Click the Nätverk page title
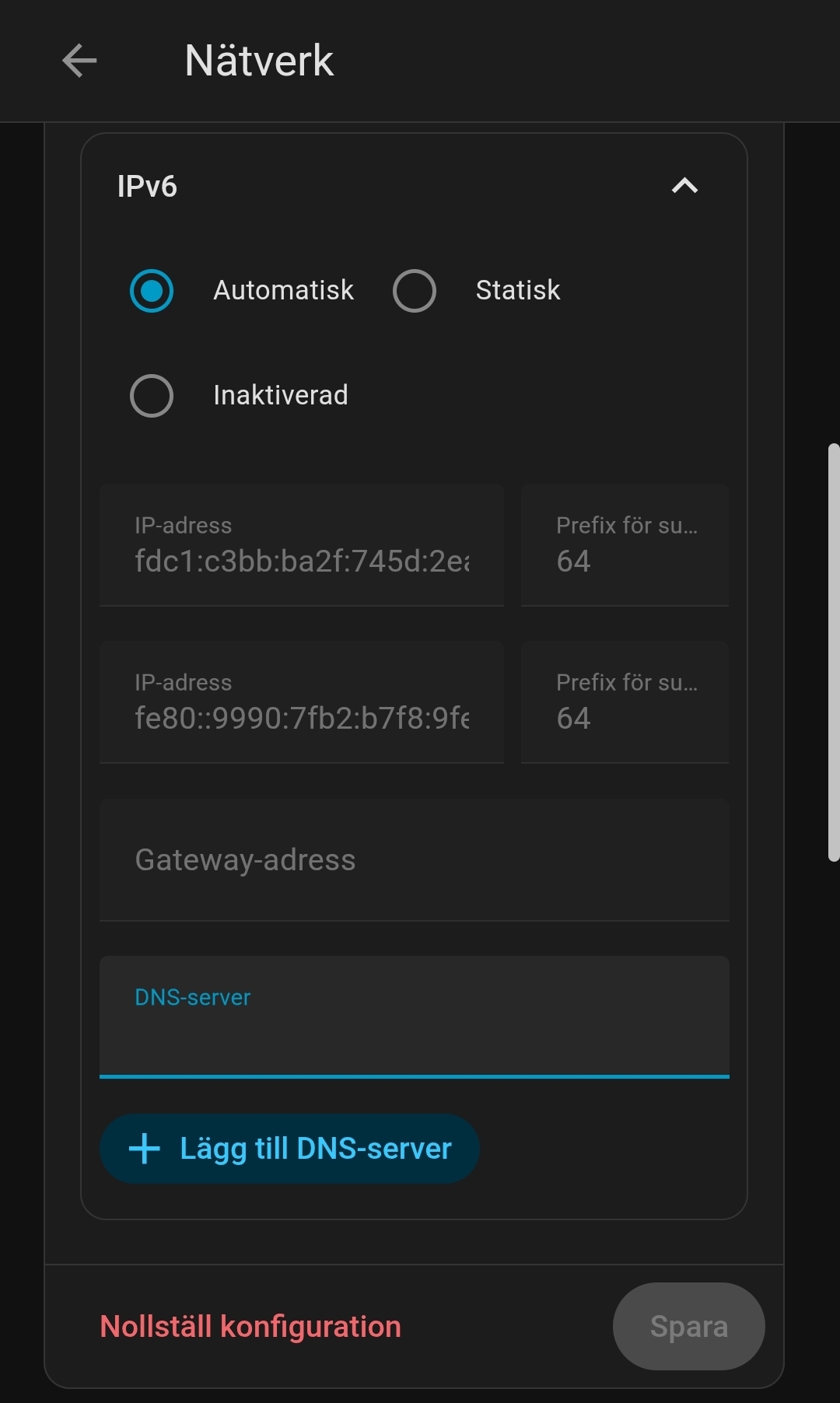840x1403 pixels. pos(259,61)
